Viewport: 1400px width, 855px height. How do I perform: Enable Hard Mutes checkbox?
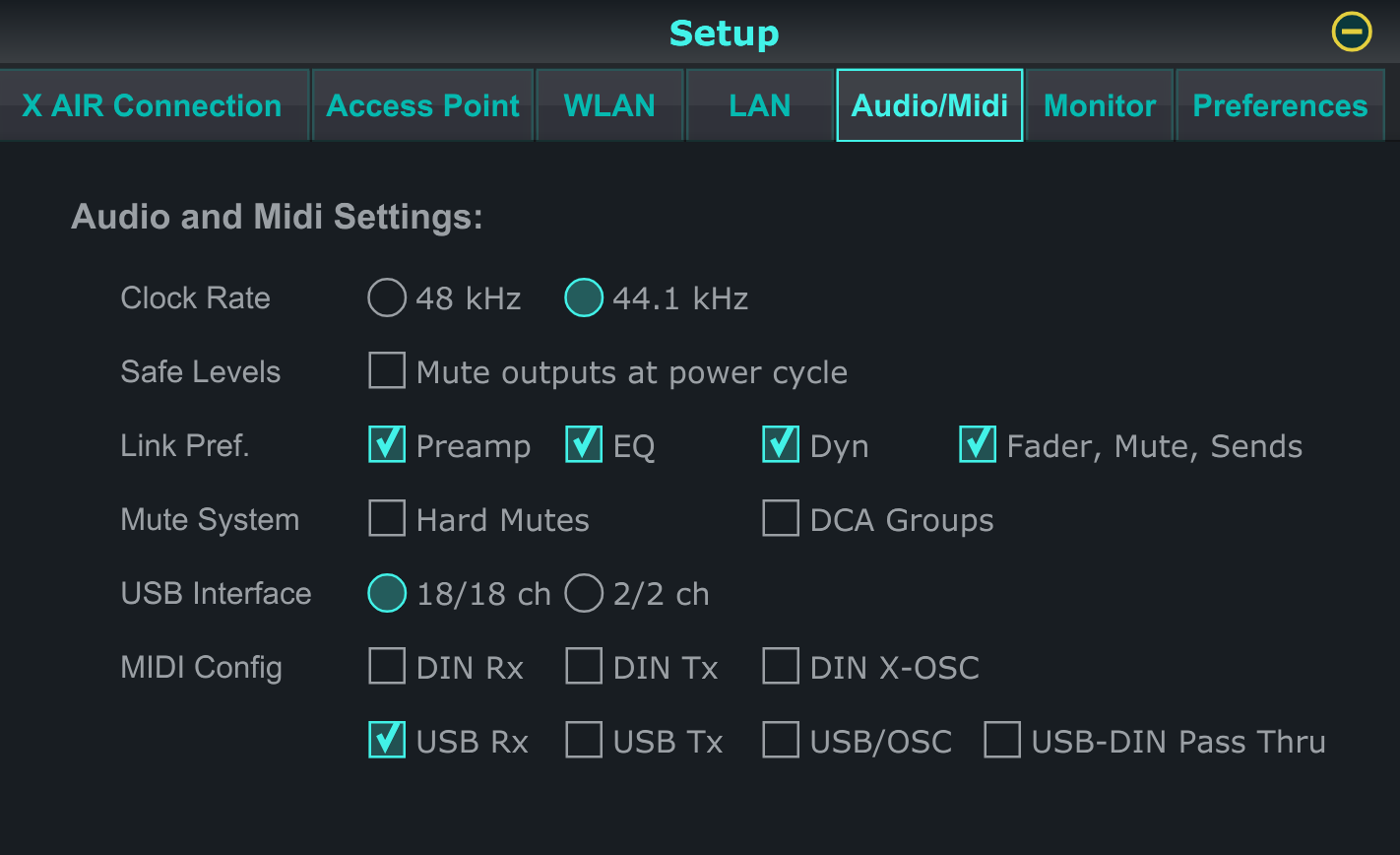pos(387,519)
